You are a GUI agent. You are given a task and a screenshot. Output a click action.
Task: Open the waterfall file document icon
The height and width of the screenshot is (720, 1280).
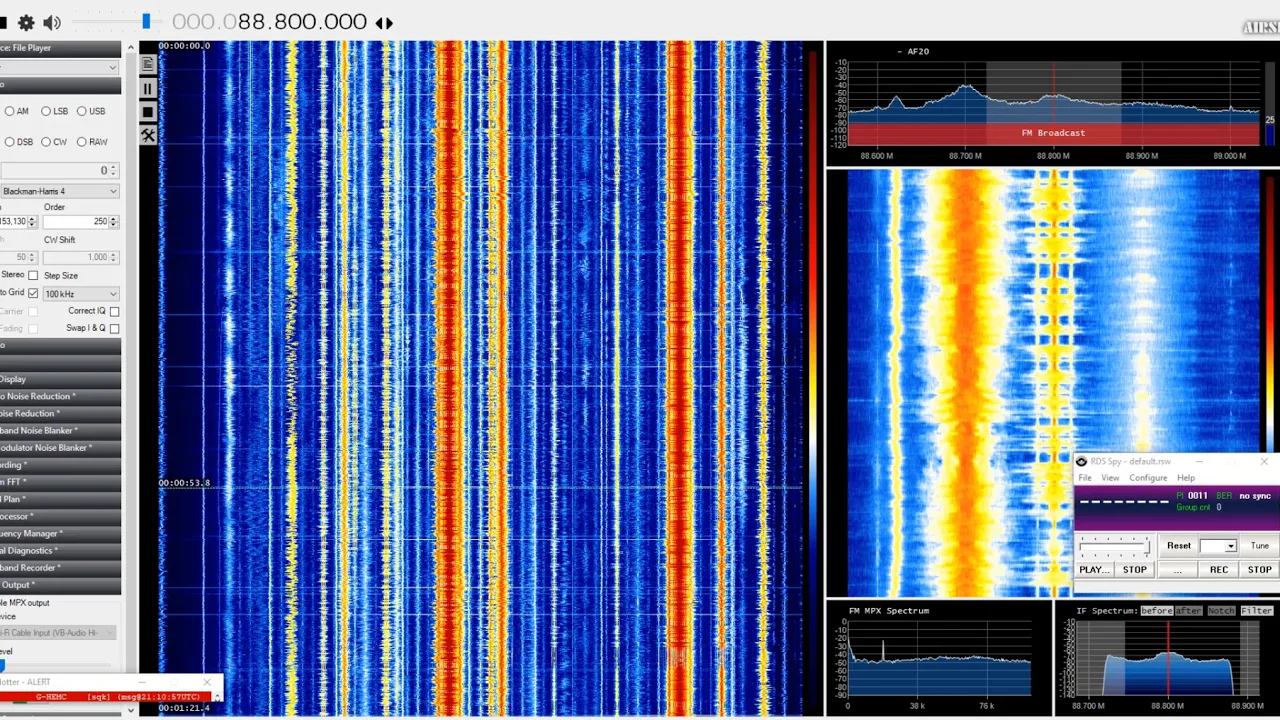point(148,64)
